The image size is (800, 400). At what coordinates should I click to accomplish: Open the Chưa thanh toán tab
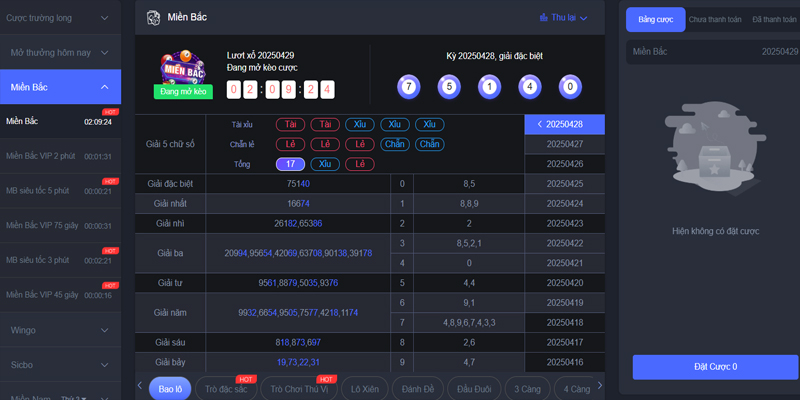[715, 19]
